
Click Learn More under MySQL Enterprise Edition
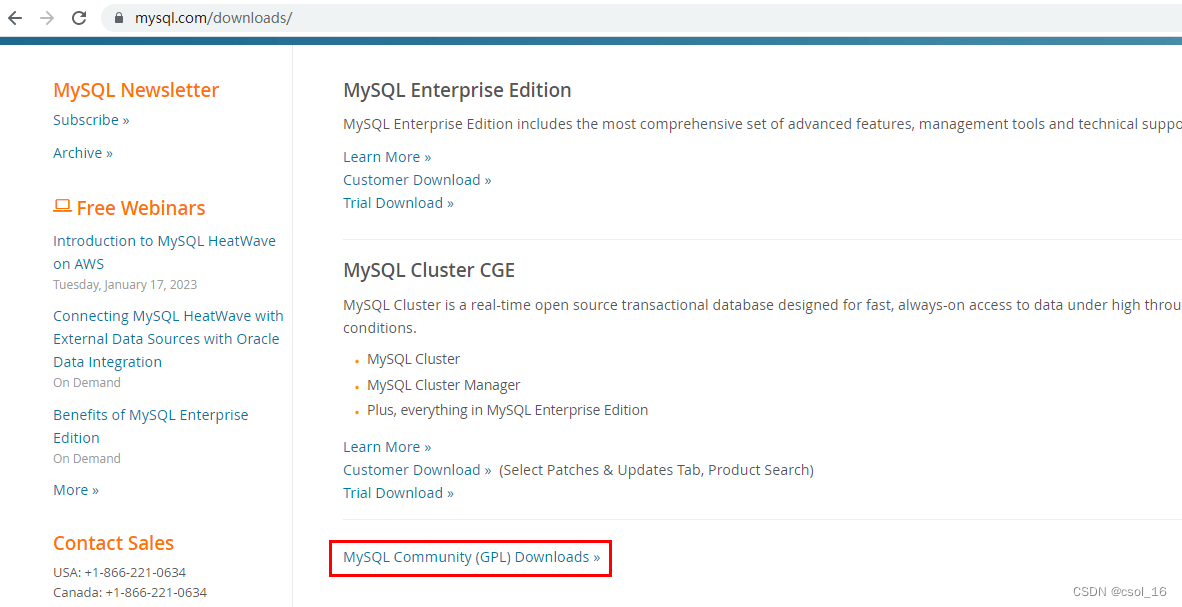[x=386, y=156]
